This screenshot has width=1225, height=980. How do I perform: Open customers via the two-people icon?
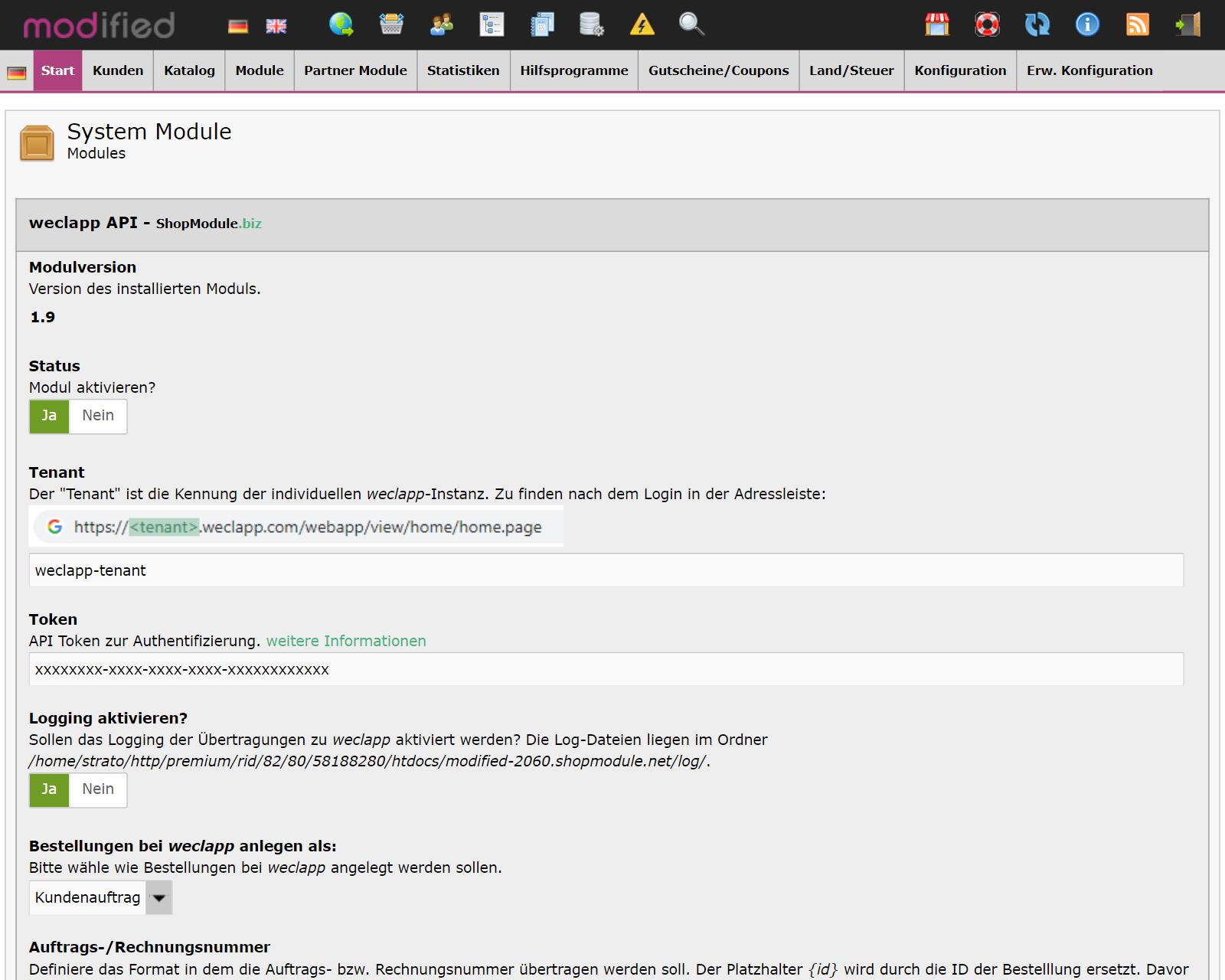pos(440,24)
